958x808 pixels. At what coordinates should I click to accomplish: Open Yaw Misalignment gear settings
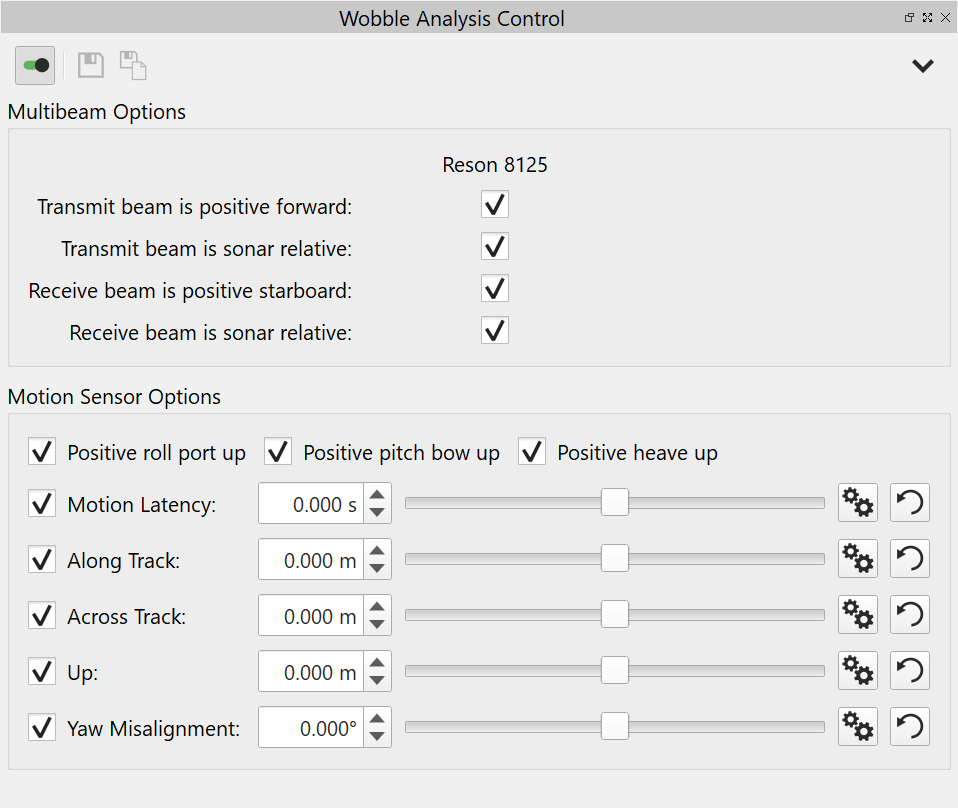click(857, 727)
